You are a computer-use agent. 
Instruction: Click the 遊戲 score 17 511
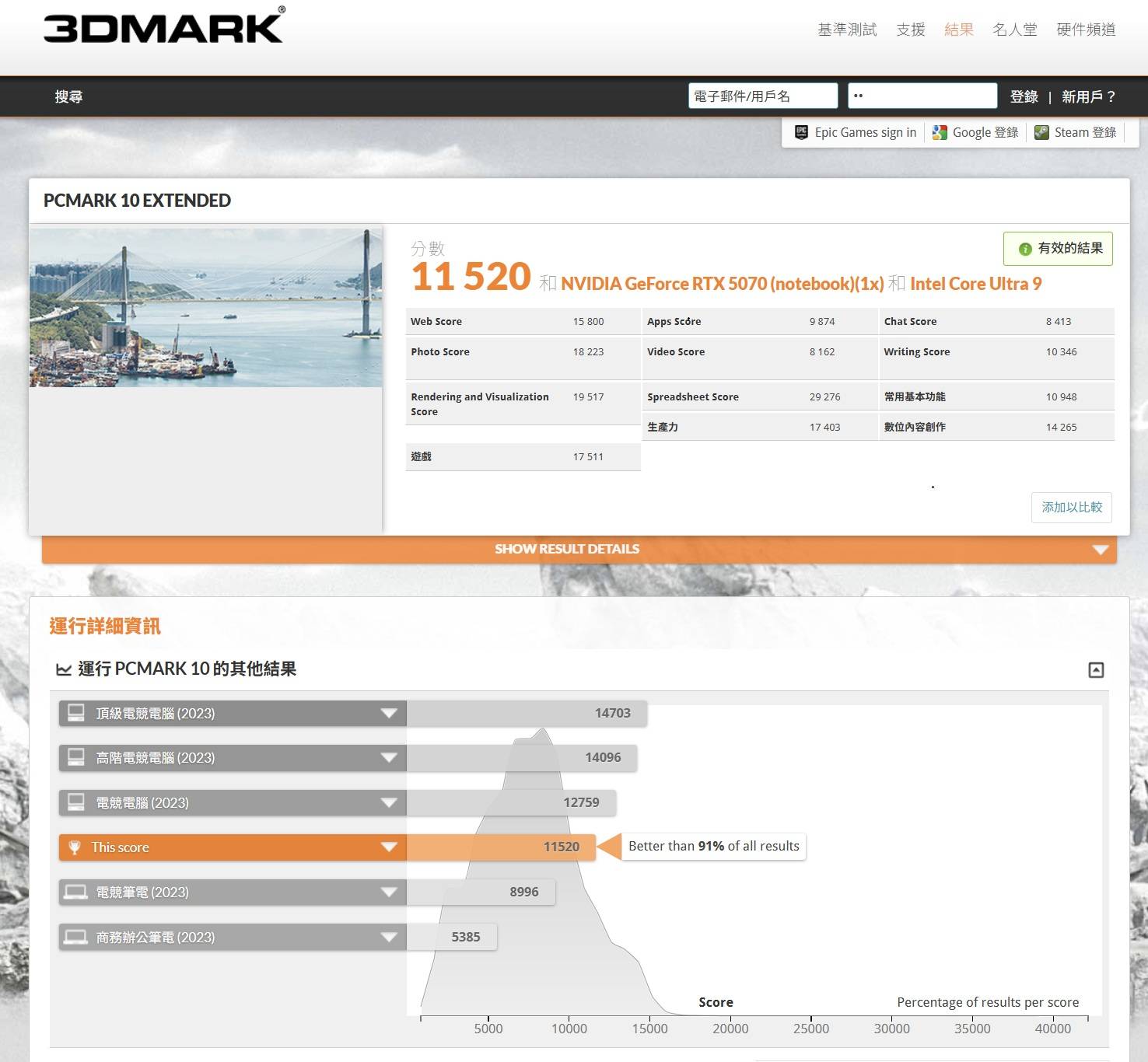pos(588,456)
